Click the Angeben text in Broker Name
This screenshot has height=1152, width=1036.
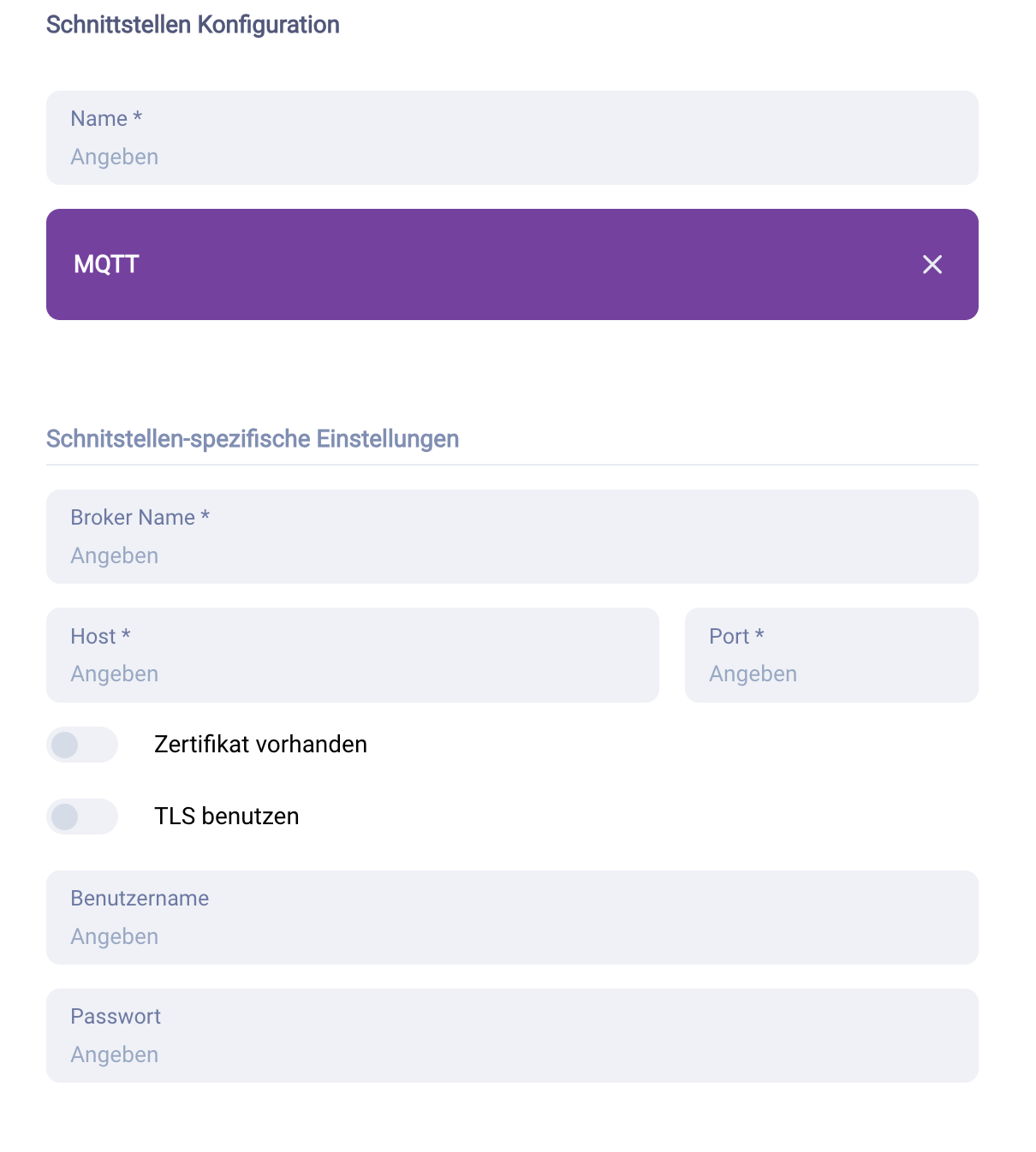point(114,555)
